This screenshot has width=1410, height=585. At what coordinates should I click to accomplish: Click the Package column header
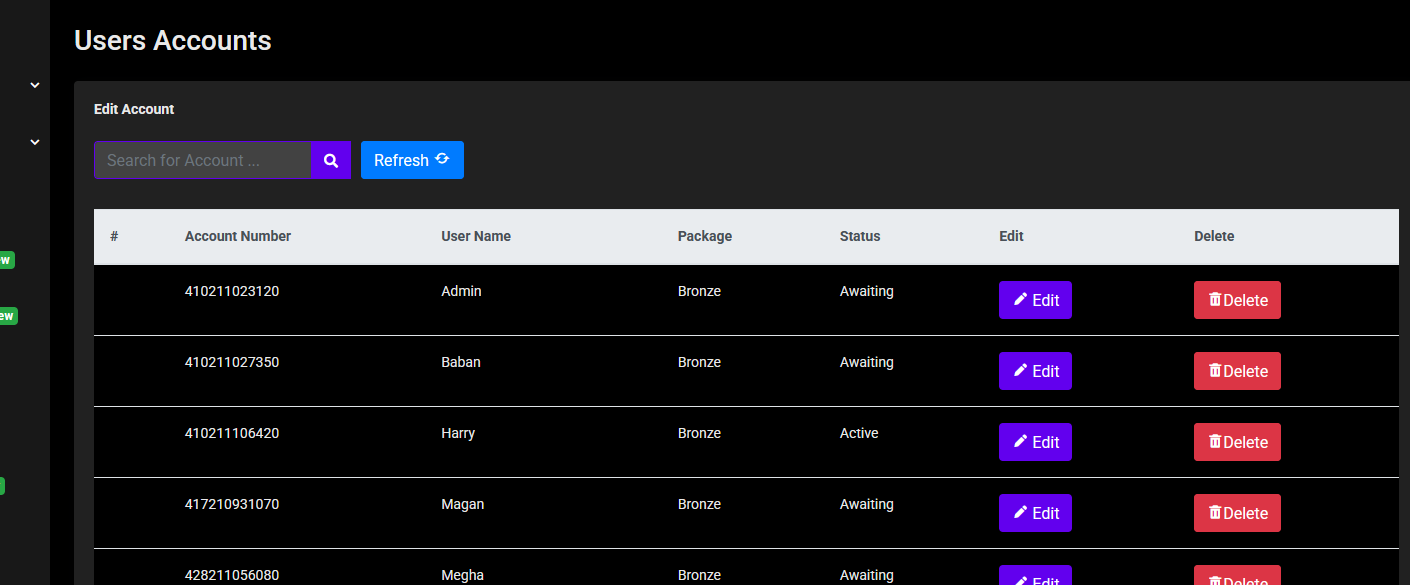(x=705, y=236)
